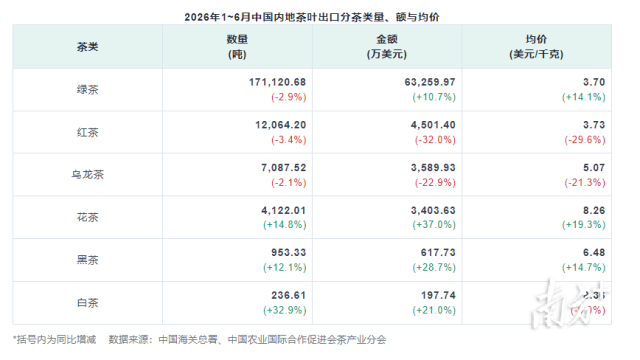Select the change value (-3.4%)
The width and height of the screenshot is (640, 360).
(x=289, y=140)
